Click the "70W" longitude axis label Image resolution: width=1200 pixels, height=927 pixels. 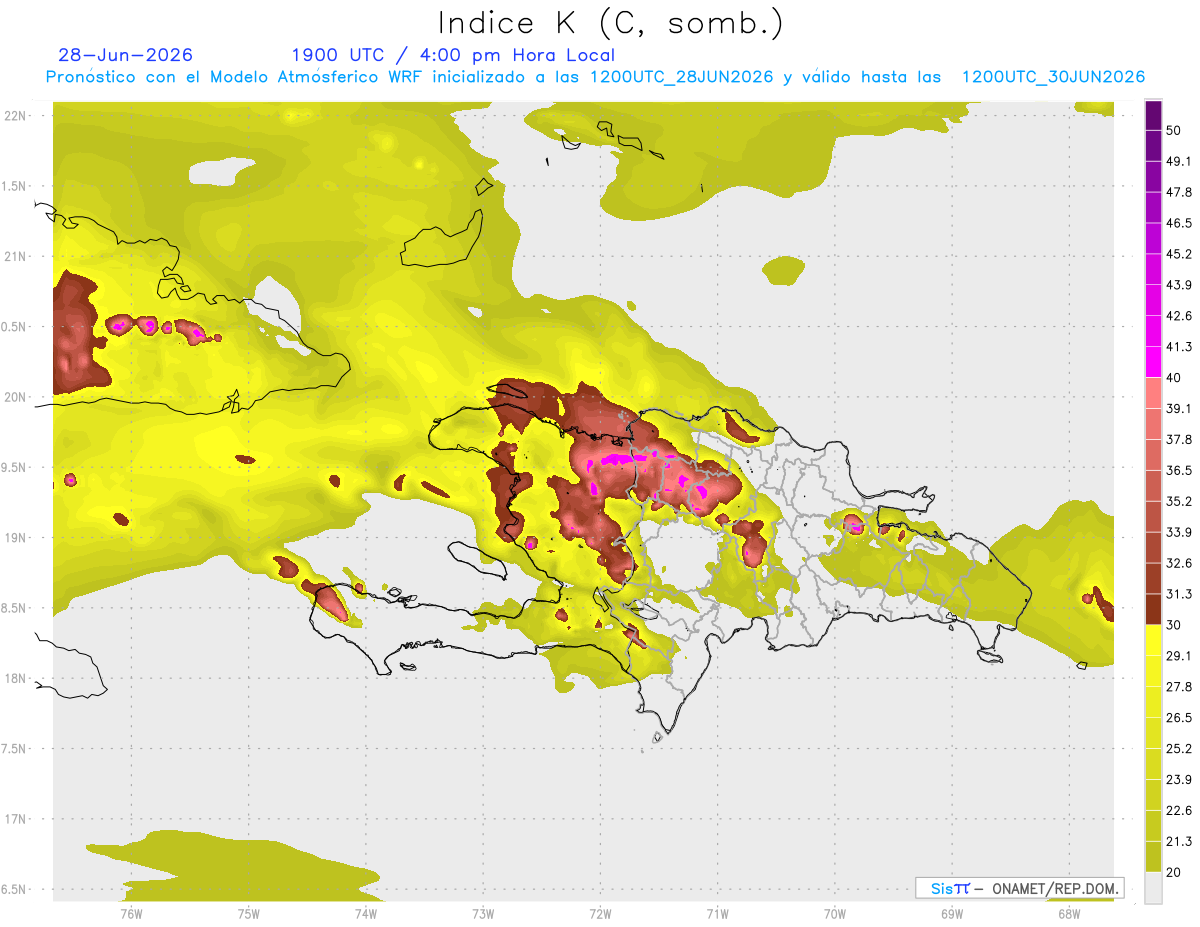point(834,913)
